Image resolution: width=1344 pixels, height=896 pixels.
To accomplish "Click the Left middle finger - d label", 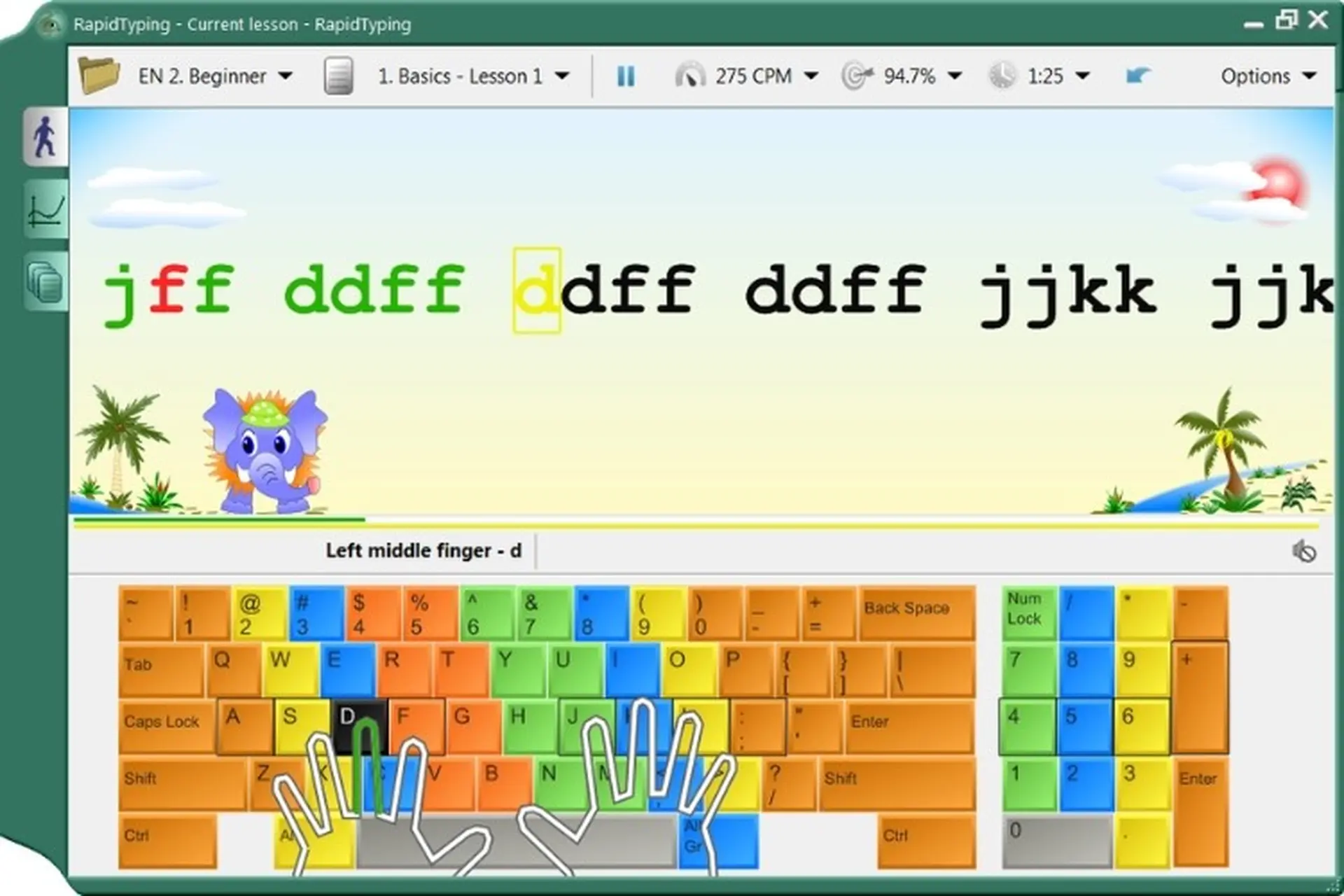I will pos(423,551).
